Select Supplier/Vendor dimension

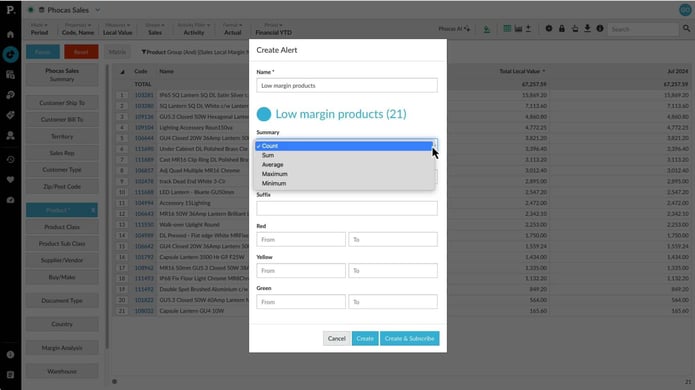(x=62, y=260)
